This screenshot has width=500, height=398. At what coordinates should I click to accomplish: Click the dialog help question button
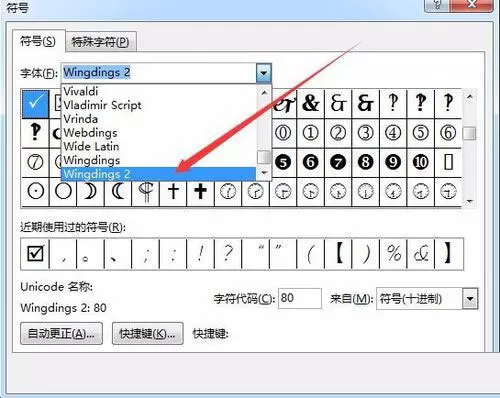click(x=437, y=5)
